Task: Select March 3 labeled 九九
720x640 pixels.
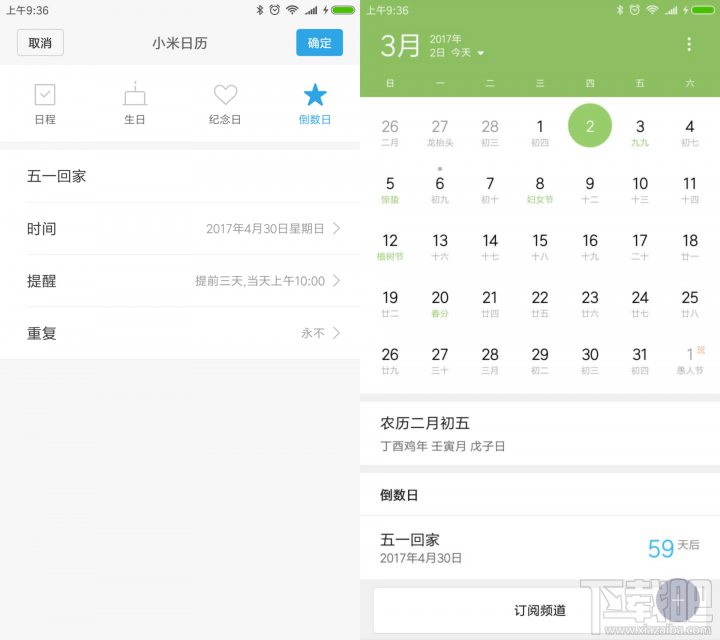Action: [x=640, y=132]
